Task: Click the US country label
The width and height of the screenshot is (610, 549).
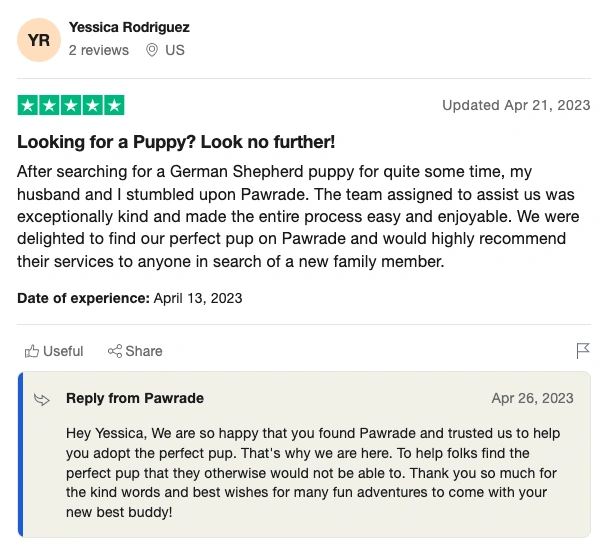Action: coord(175,50)
